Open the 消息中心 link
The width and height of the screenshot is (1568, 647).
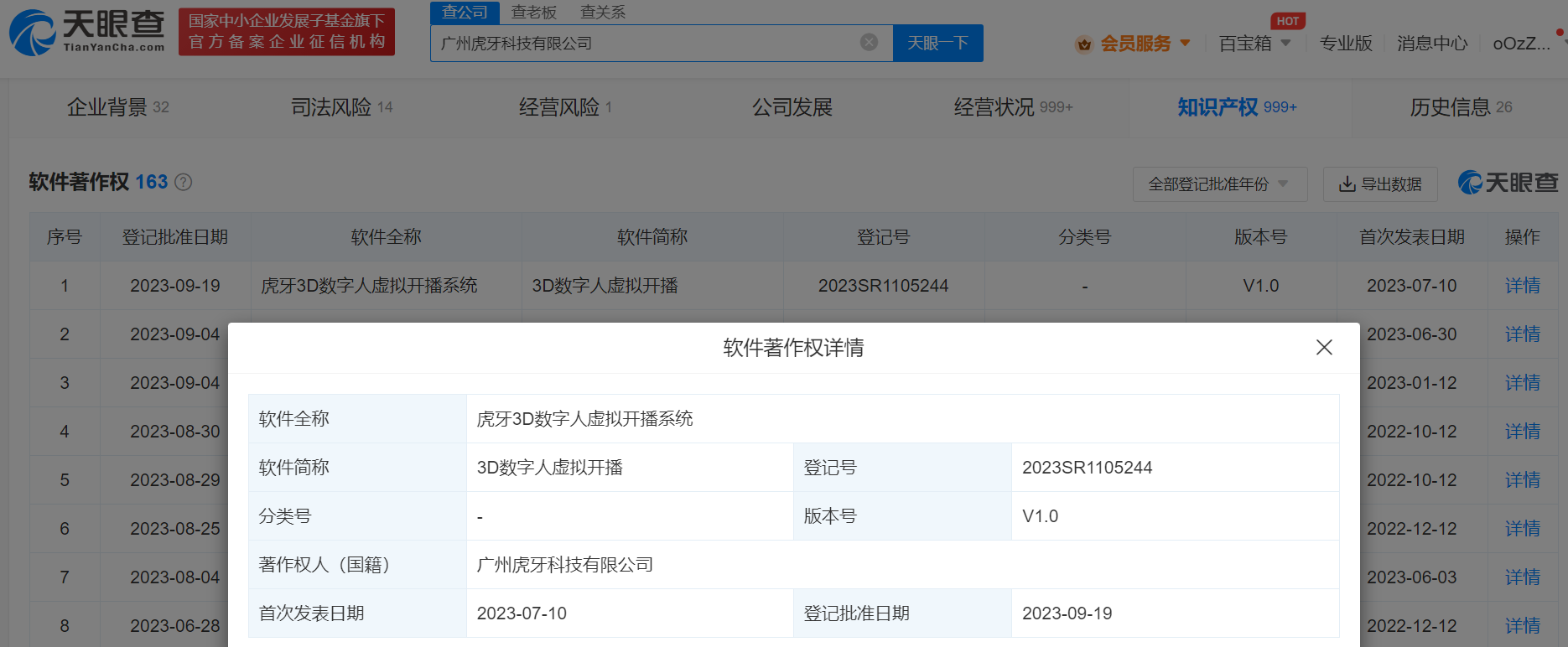coord(1432,43)
